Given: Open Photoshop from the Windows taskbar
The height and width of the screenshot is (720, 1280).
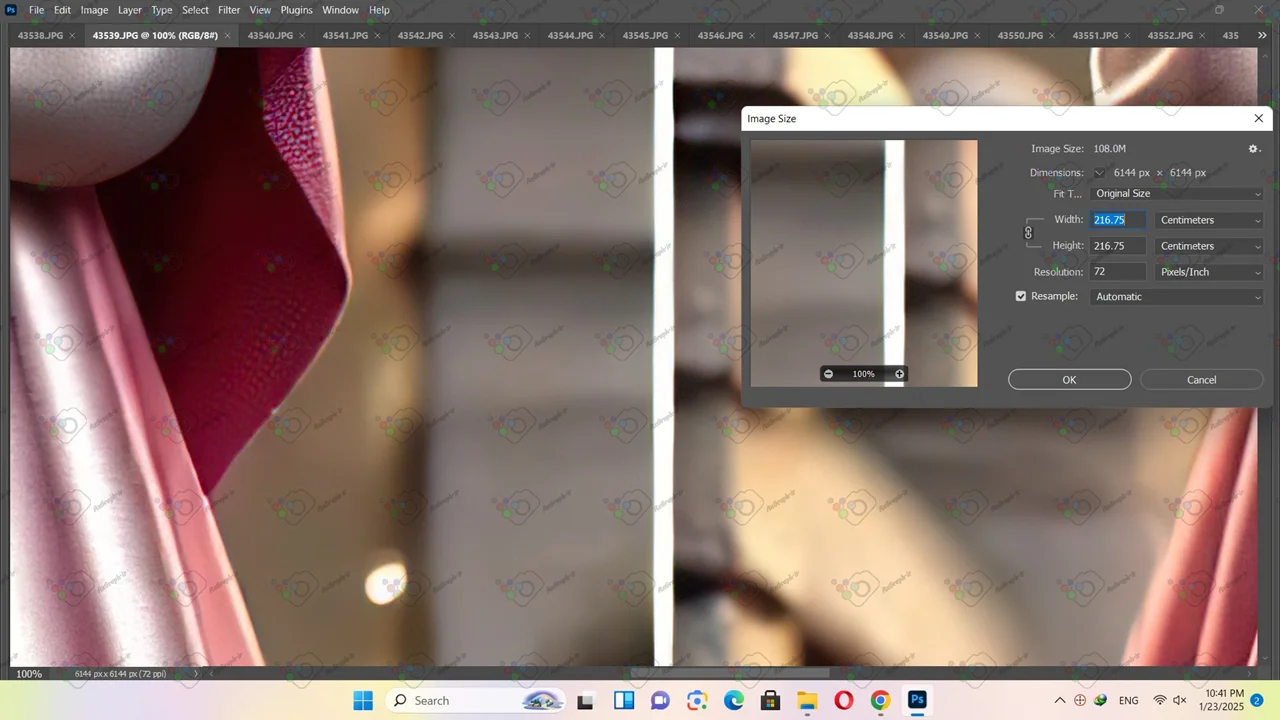Looking at the screenshot, I should tap(916, 700).
